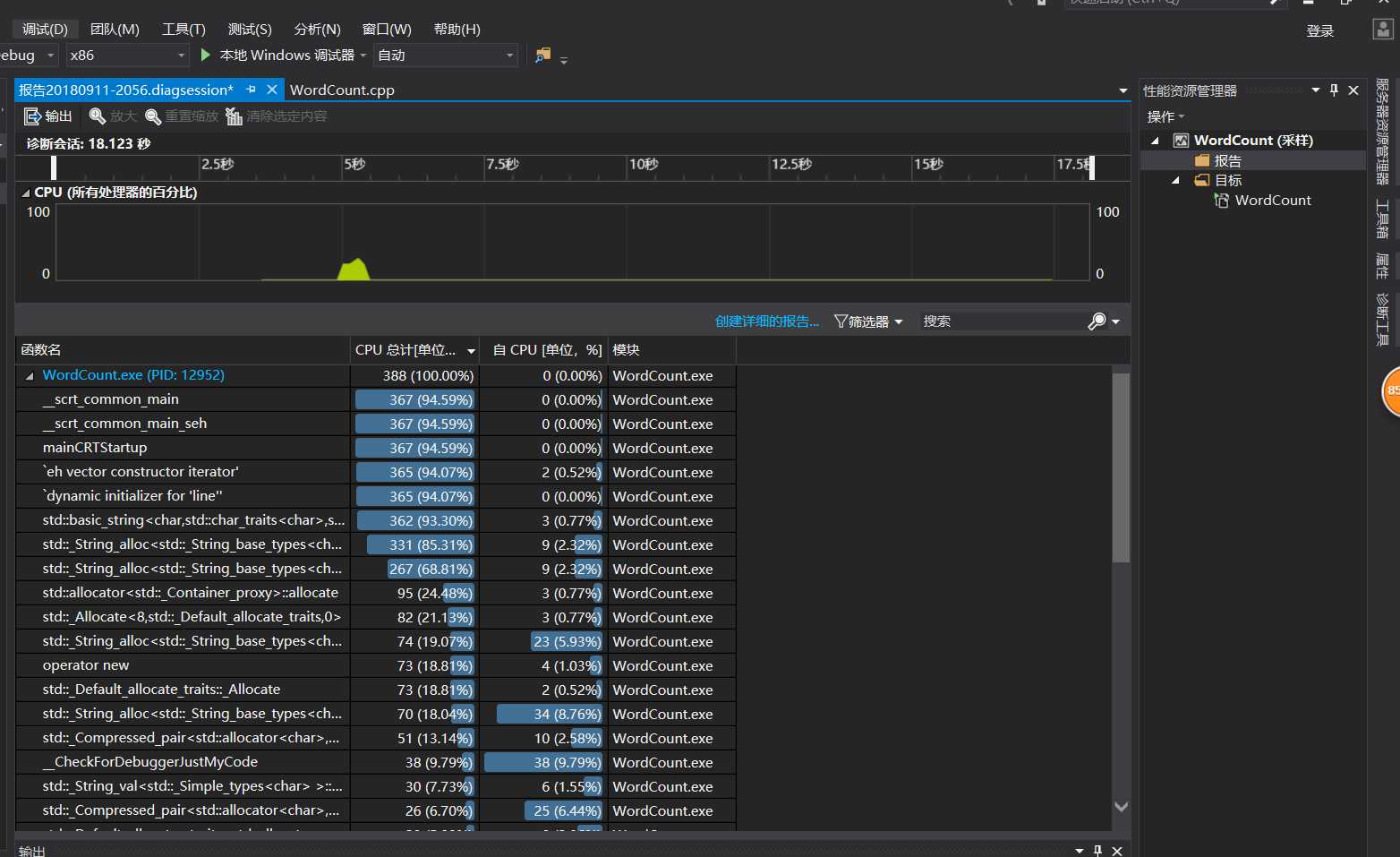Open the 筛选器 filter dropdown
This screenshot has width=1400, height=857.
click(868, 321)
